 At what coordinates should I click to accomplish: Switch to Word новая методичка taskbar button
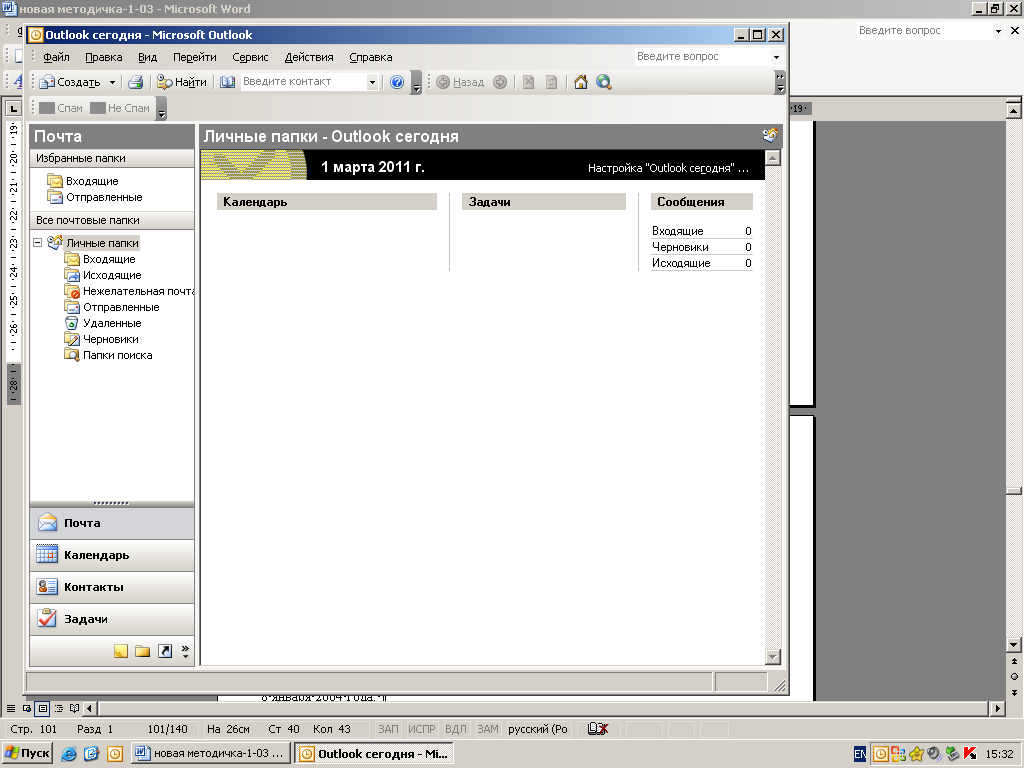point(211,754)
